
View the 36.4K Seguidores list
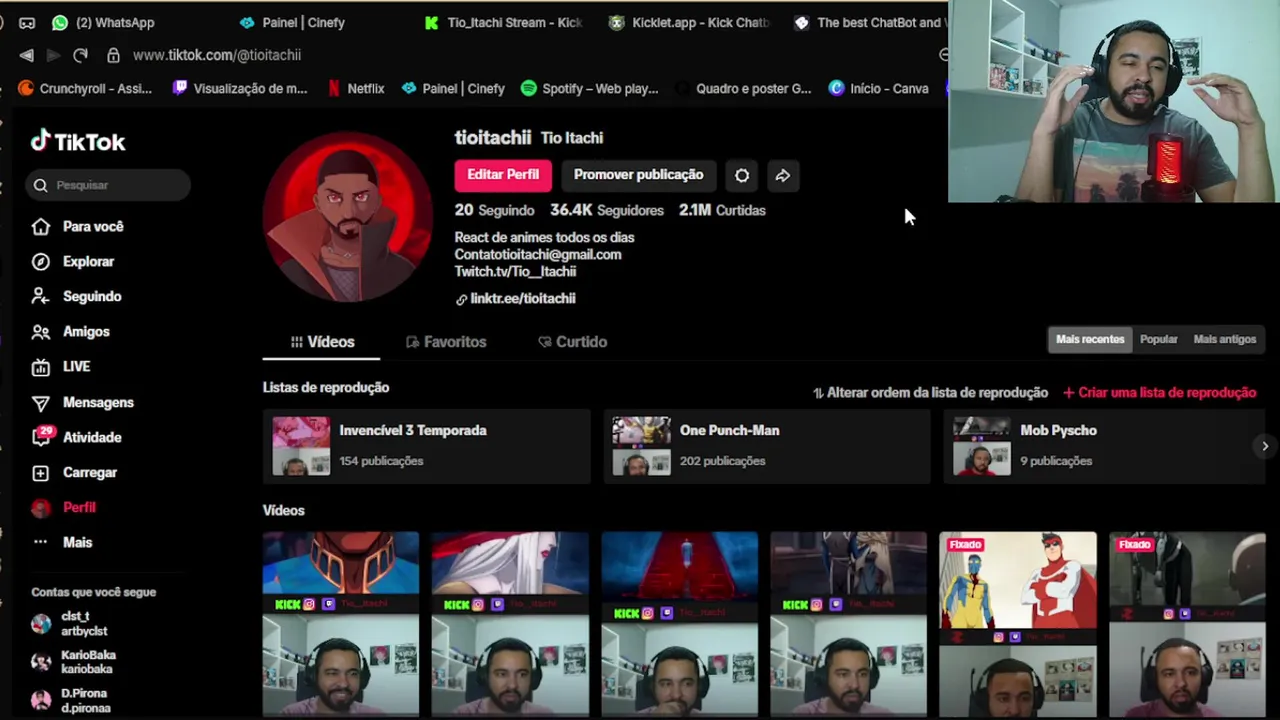pos(607,211)
